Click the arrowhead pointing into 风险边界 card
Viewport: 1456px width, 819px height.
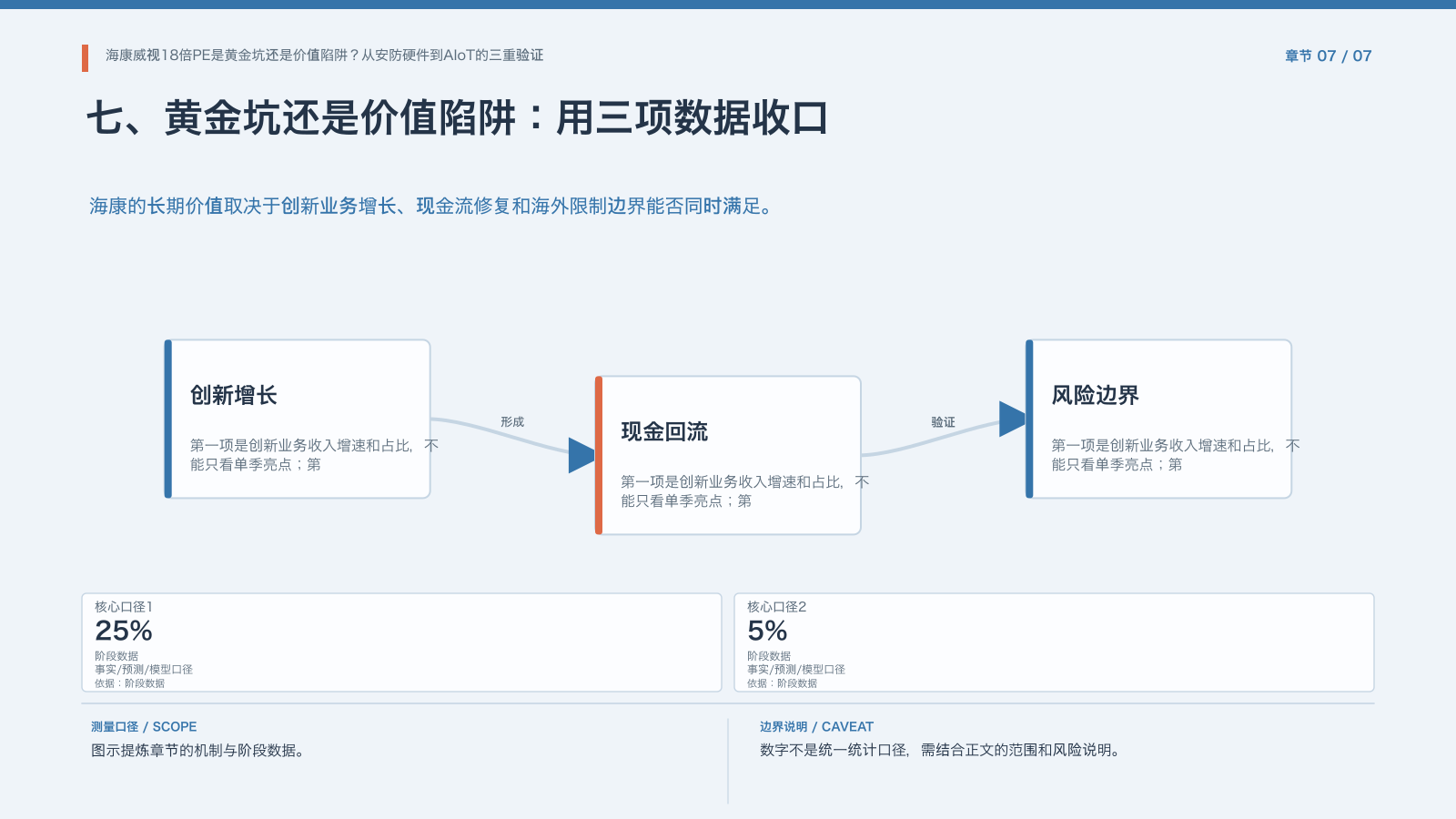point(1012,419)
